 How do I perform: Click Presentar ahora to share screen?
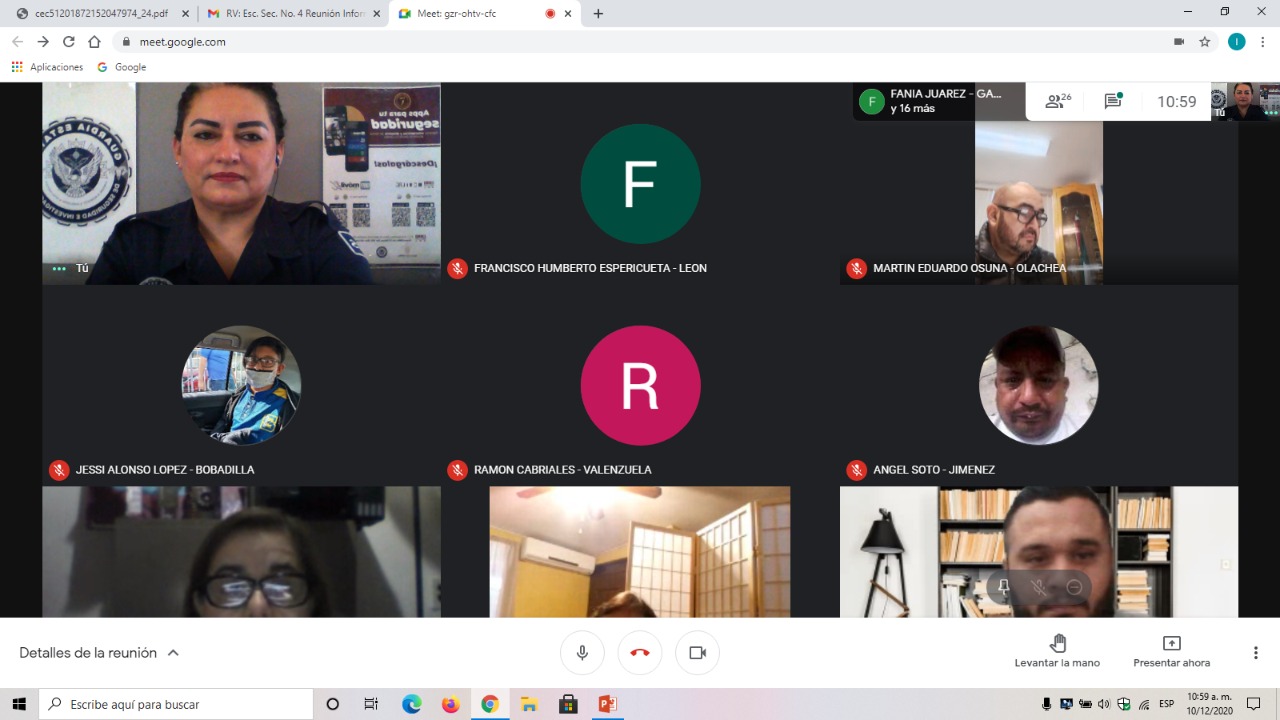[1171, 651]
